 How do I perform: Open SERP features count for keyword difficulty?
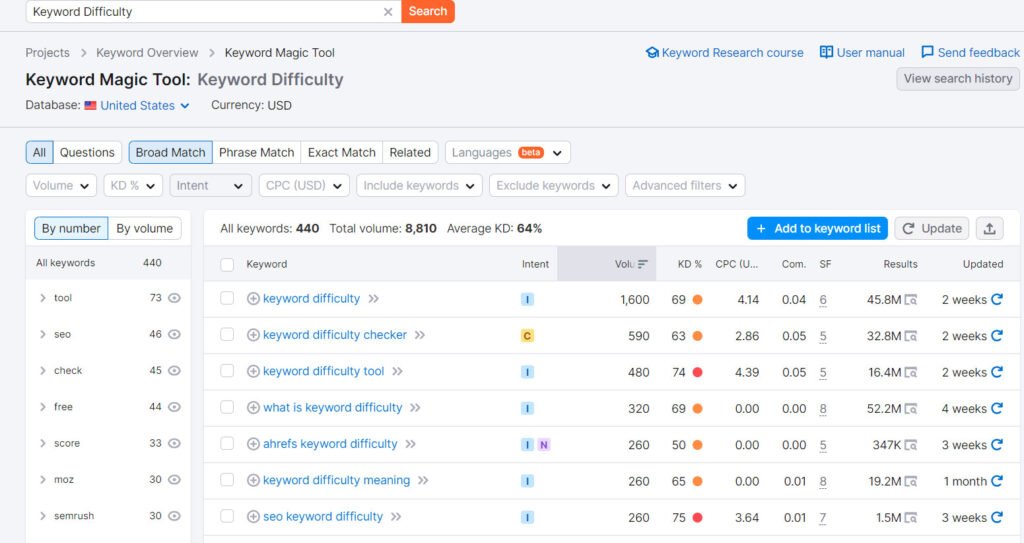(x=823, y=300)
